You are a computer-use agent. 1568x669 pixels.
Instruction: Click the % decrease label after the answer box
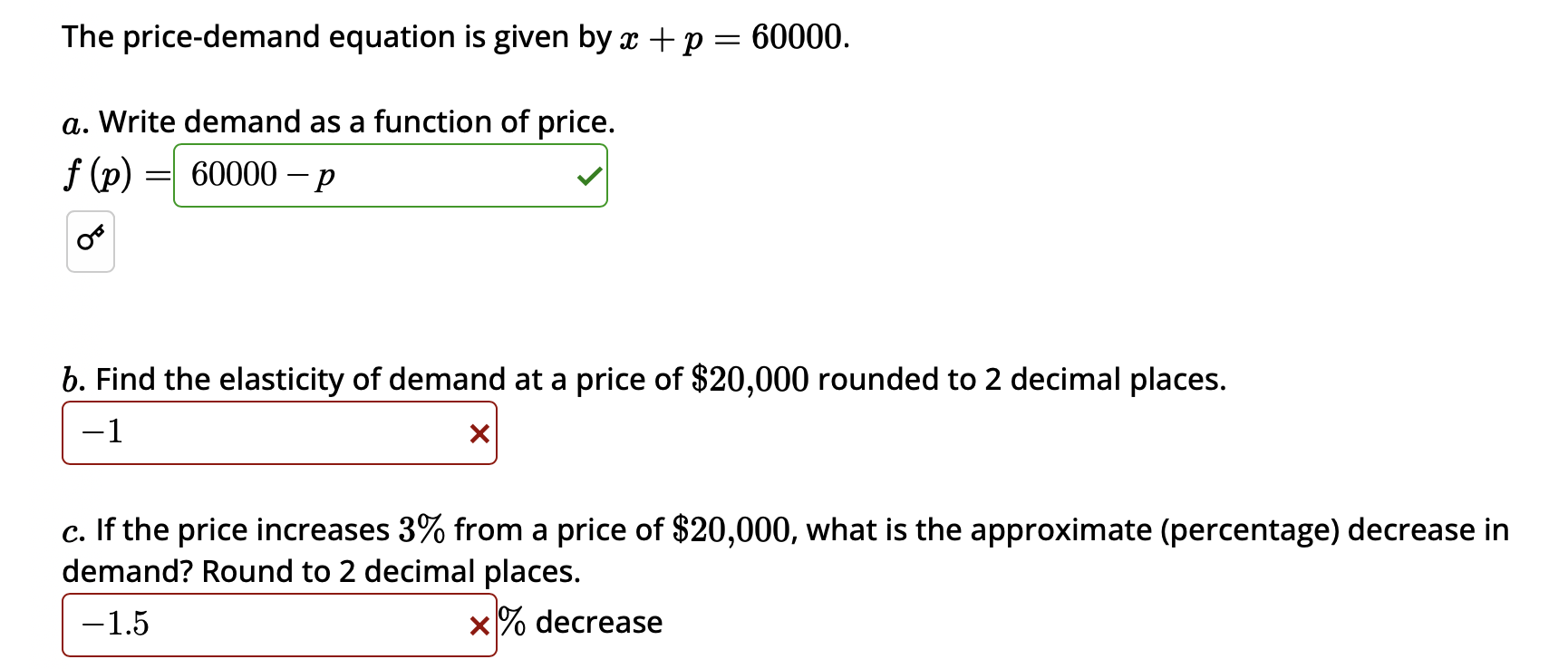pyautogui.click(x=581, y=623)
